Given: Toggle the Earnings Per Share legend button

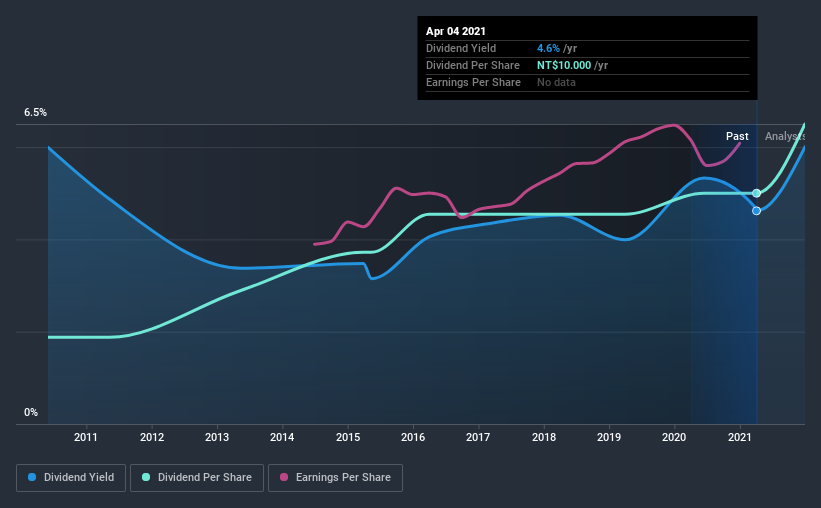Looking at the screenshot, I should pyautogui.click(x=335, y=478).
